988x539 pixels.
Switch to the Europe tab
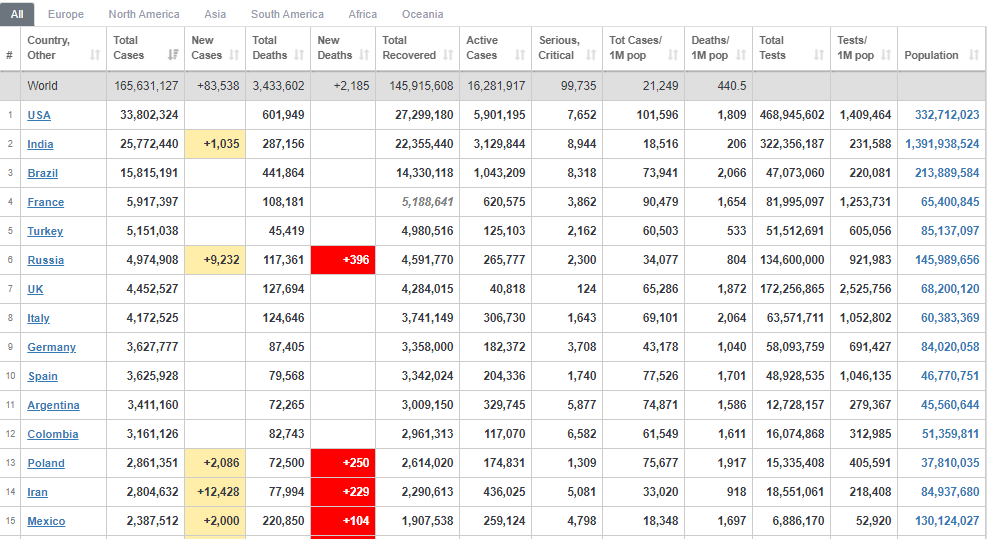(x=66, y=14)
